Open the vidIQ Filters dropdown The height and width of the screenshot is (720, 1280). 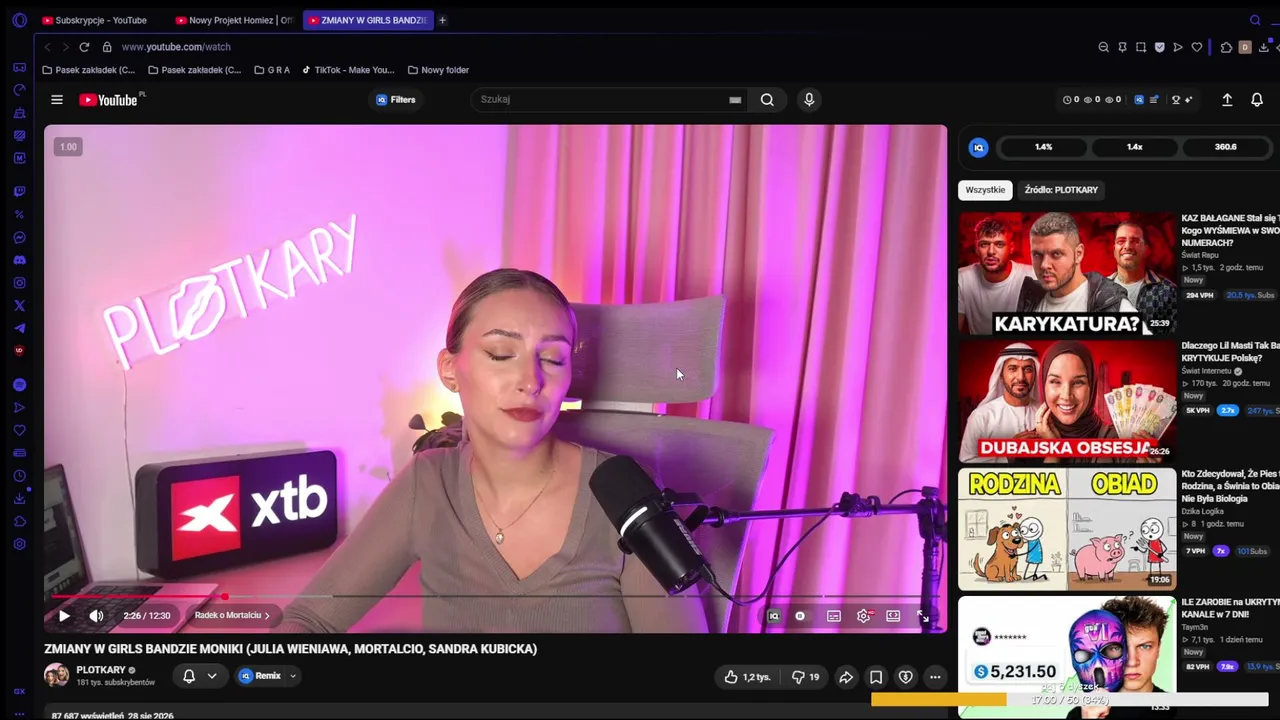pyautogui.click(x=396, y=100)
